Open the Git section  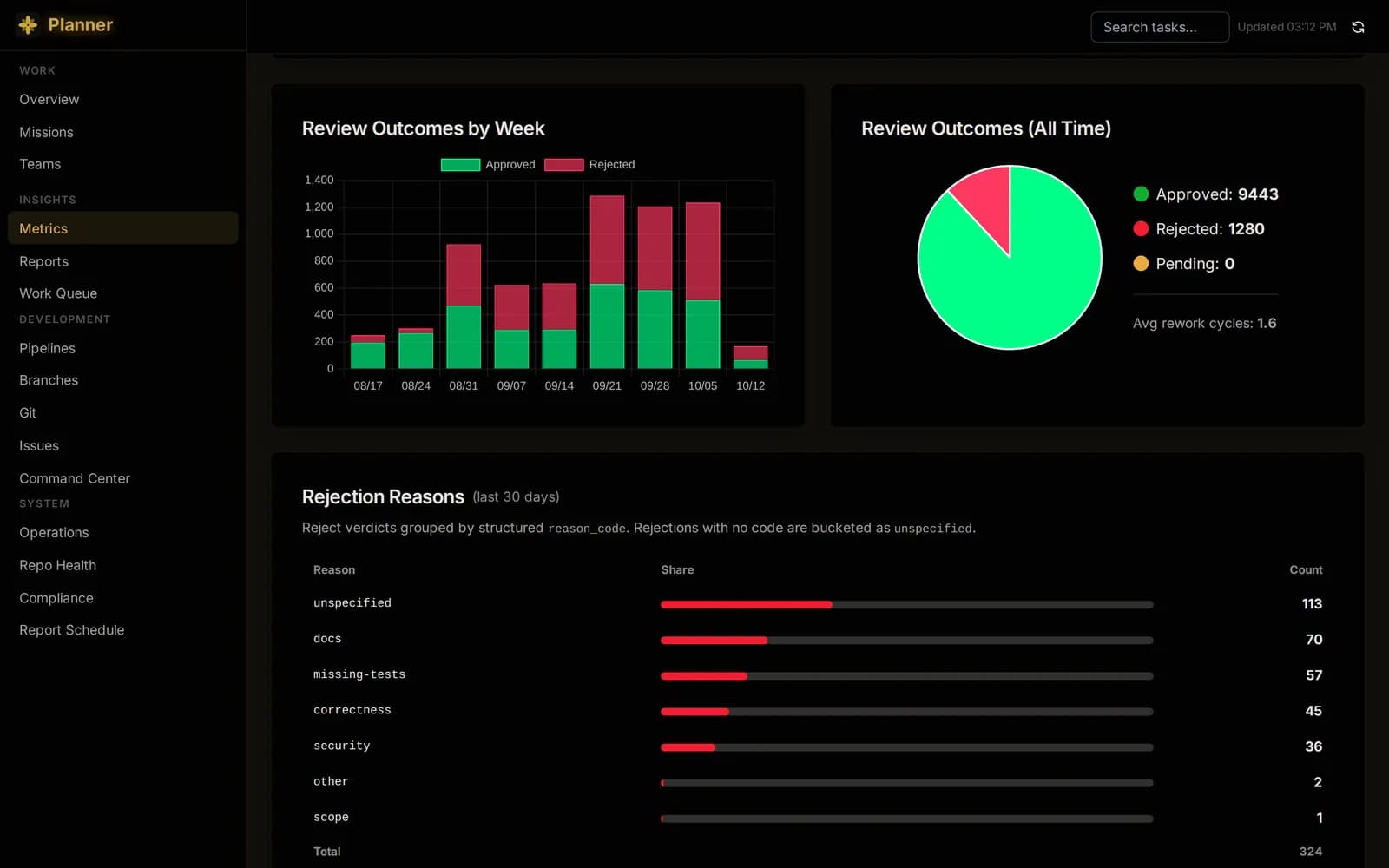[28, 413]
